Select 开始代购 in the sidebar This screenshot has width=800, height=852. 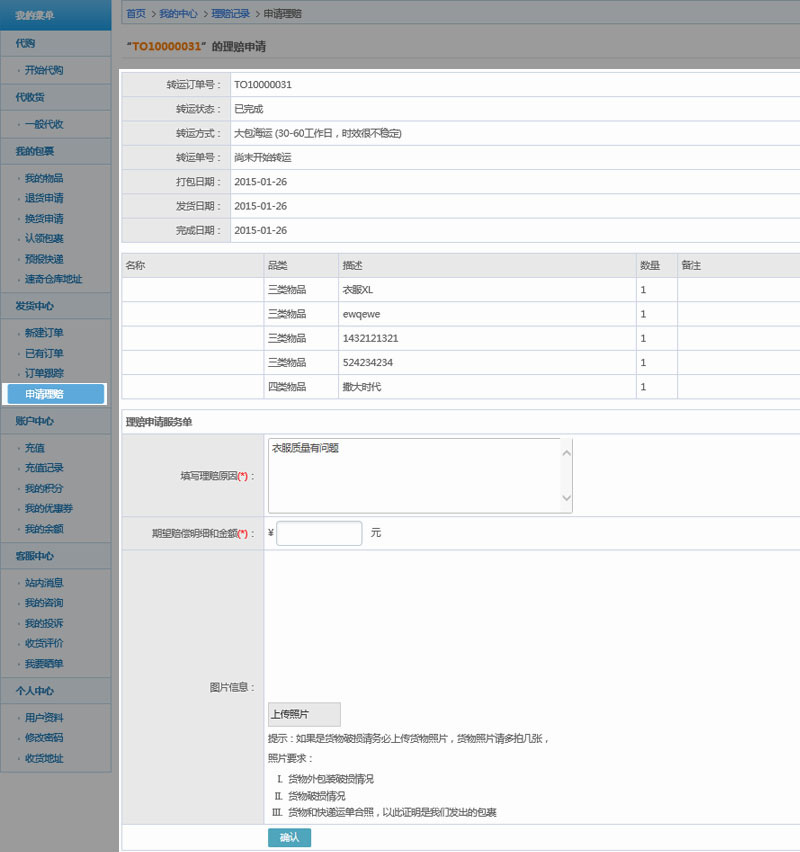tap(44, 70)
